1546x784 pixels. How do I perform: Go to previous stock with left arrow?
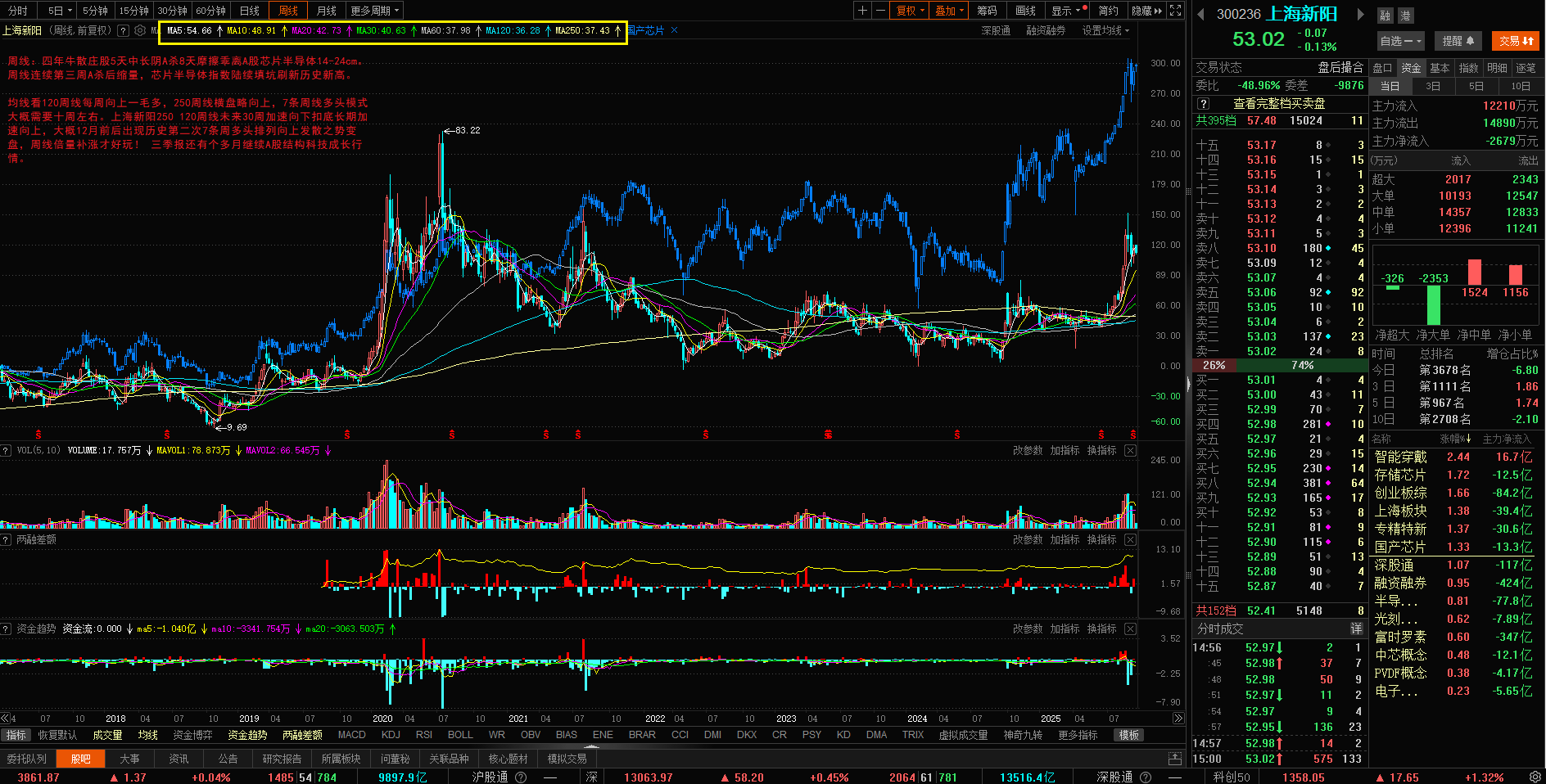click(x=1201, y=14)
